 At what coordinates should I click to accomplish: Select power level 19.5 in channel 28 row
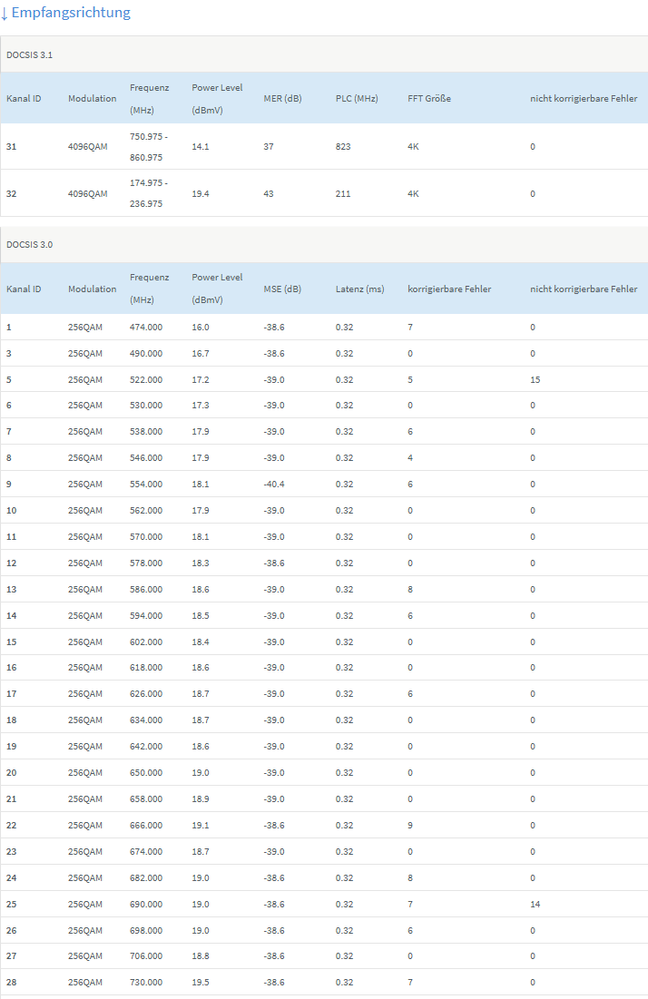click(x=200, y=982)
